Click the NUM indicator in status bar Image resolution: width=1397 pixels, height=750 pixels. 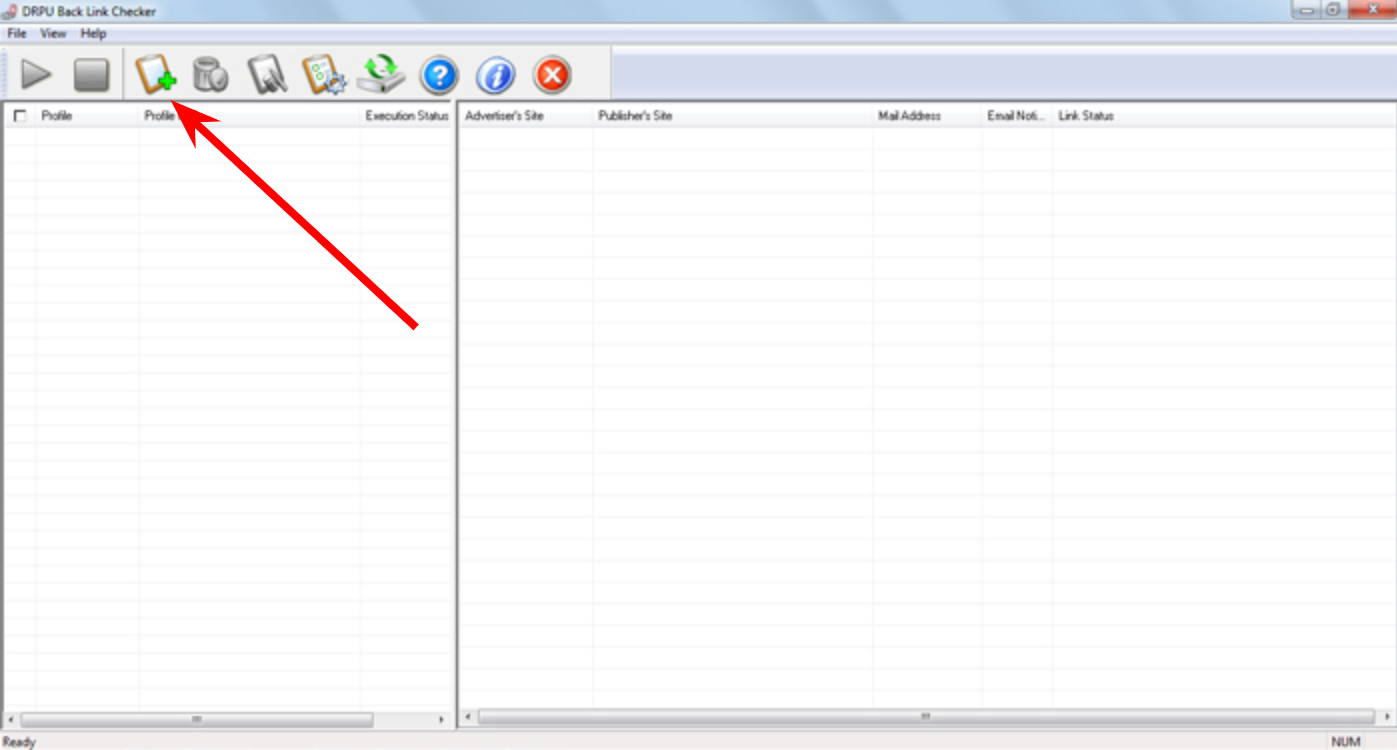1346,742
